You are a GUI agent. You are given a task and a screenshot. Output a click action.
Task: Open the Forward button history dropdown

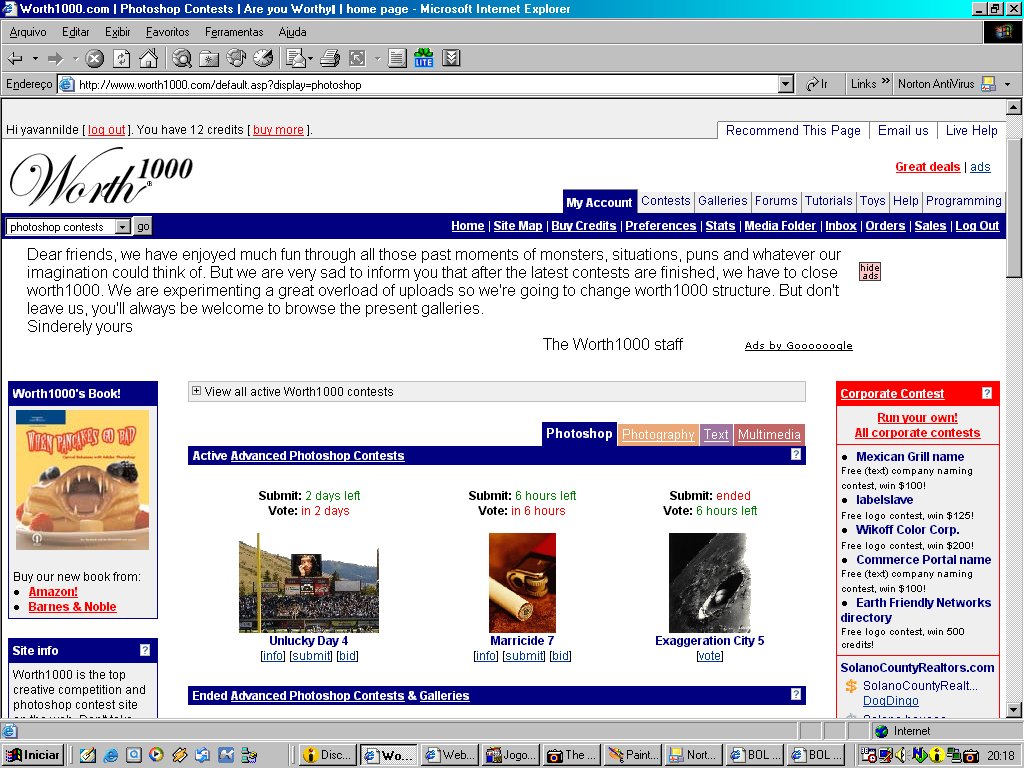click(x=75, y=59)
